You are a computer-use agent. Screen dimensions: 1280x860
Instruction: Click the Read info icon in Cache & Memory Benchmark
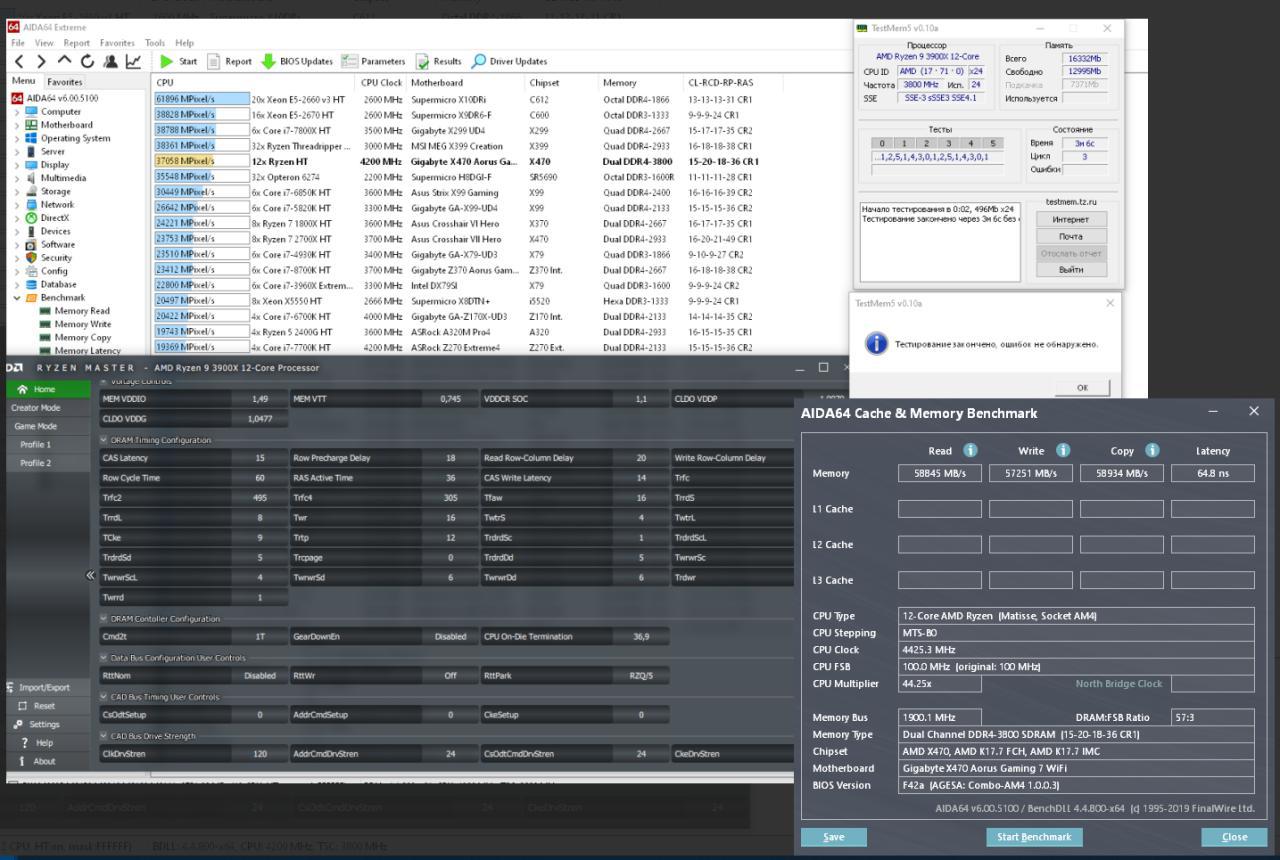(x=969, y=451)
